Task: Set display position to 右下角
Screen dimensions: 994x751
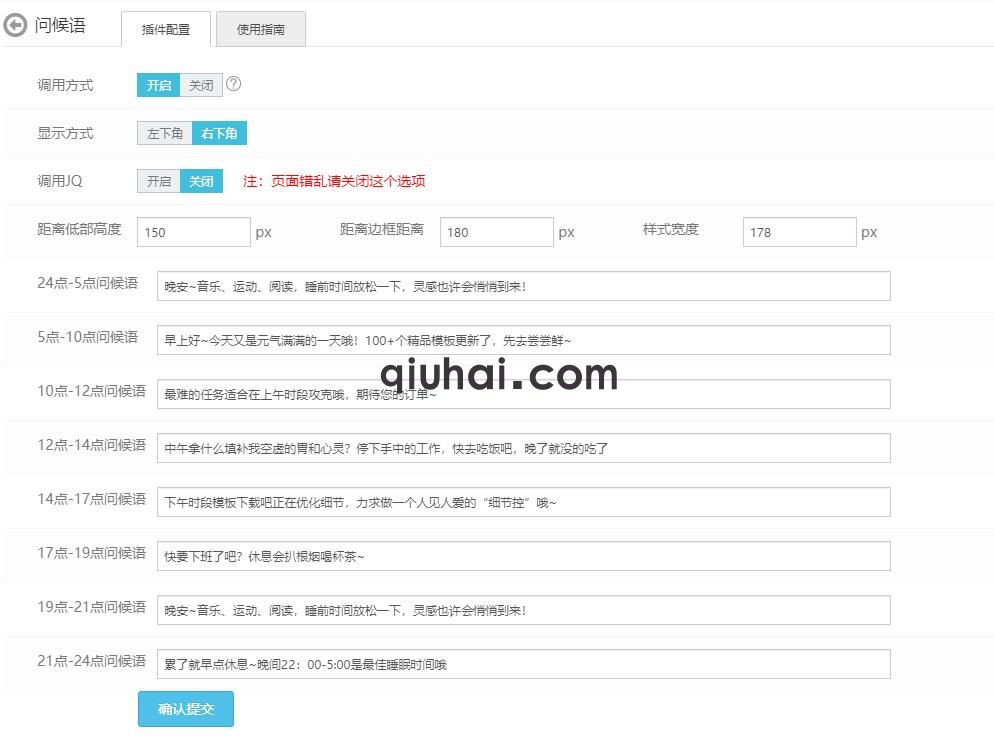Action: pyautogui.click(x=219, y=133)
